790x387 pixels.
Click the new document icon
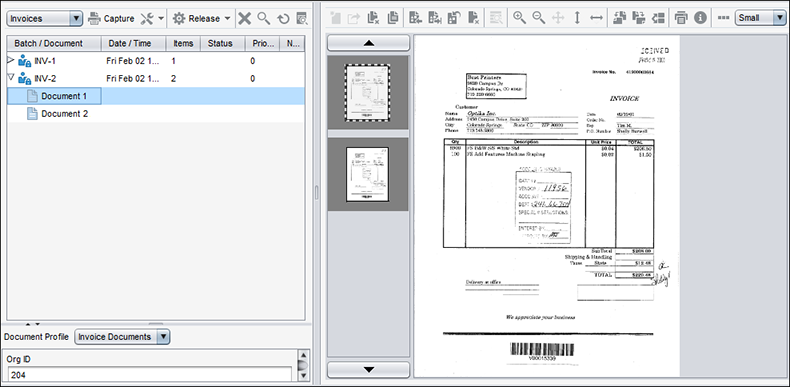tap(335, 18)
